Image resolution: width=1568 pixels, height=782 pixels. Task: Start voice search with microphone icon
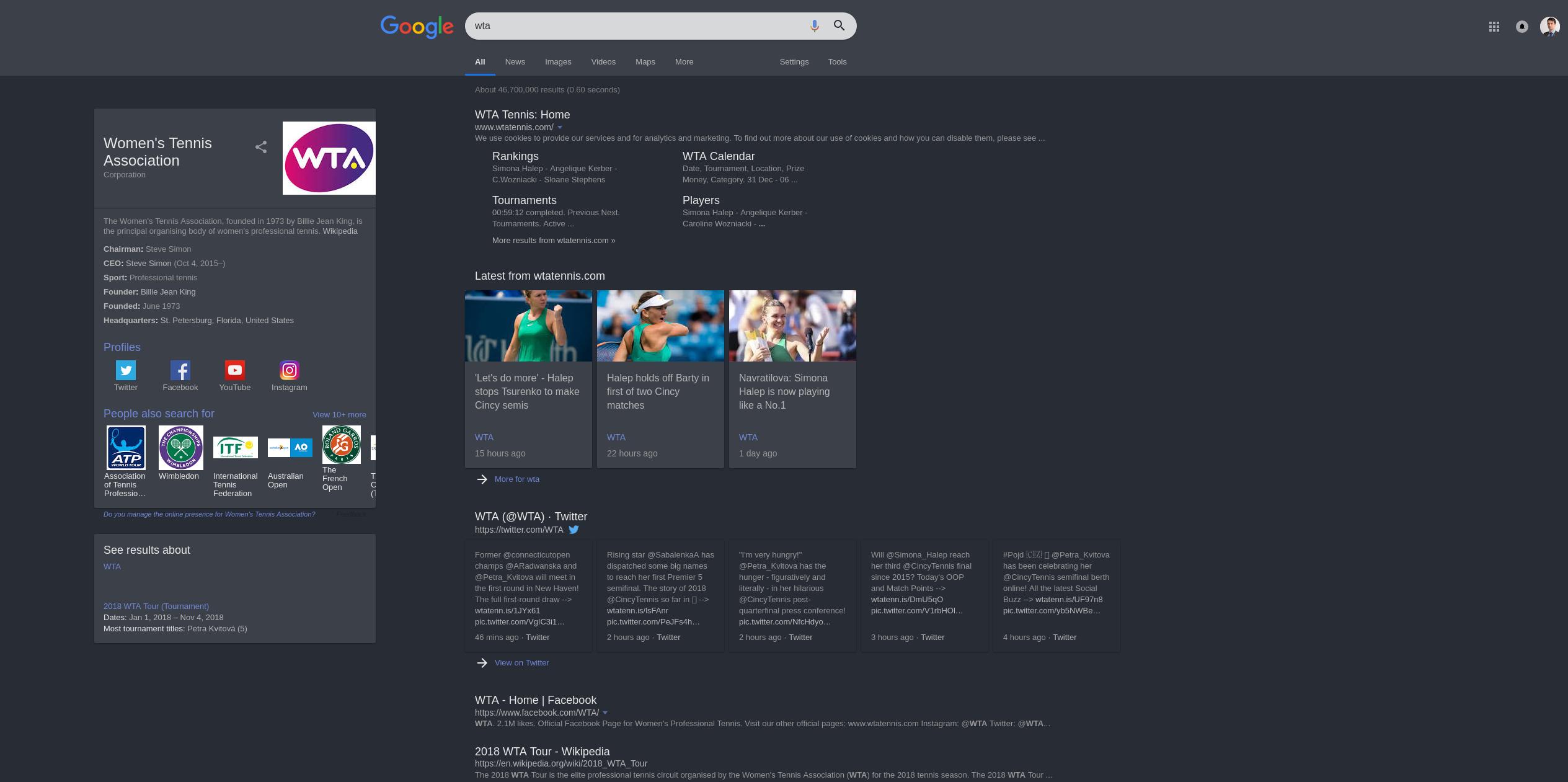tap(814, 26)
